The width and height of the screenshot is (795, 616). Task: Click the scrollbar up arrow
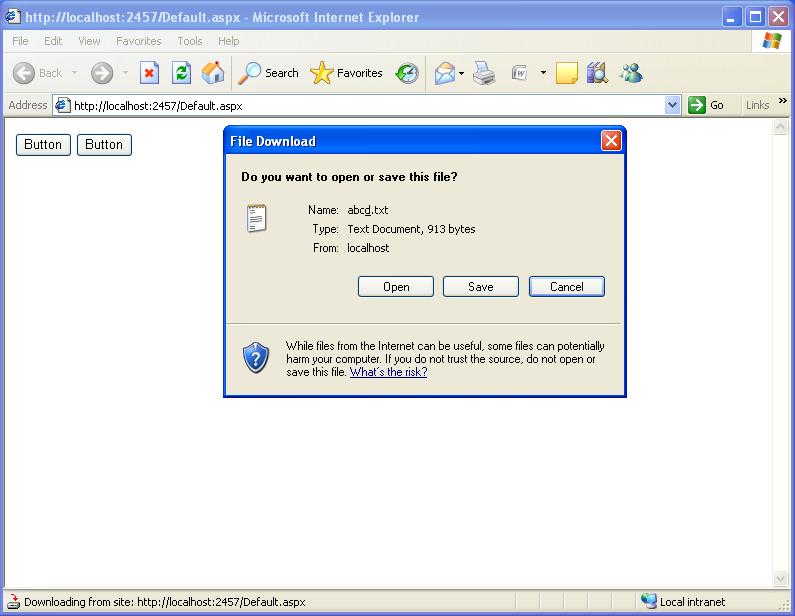pyautogui.click(x=780, y=126)
